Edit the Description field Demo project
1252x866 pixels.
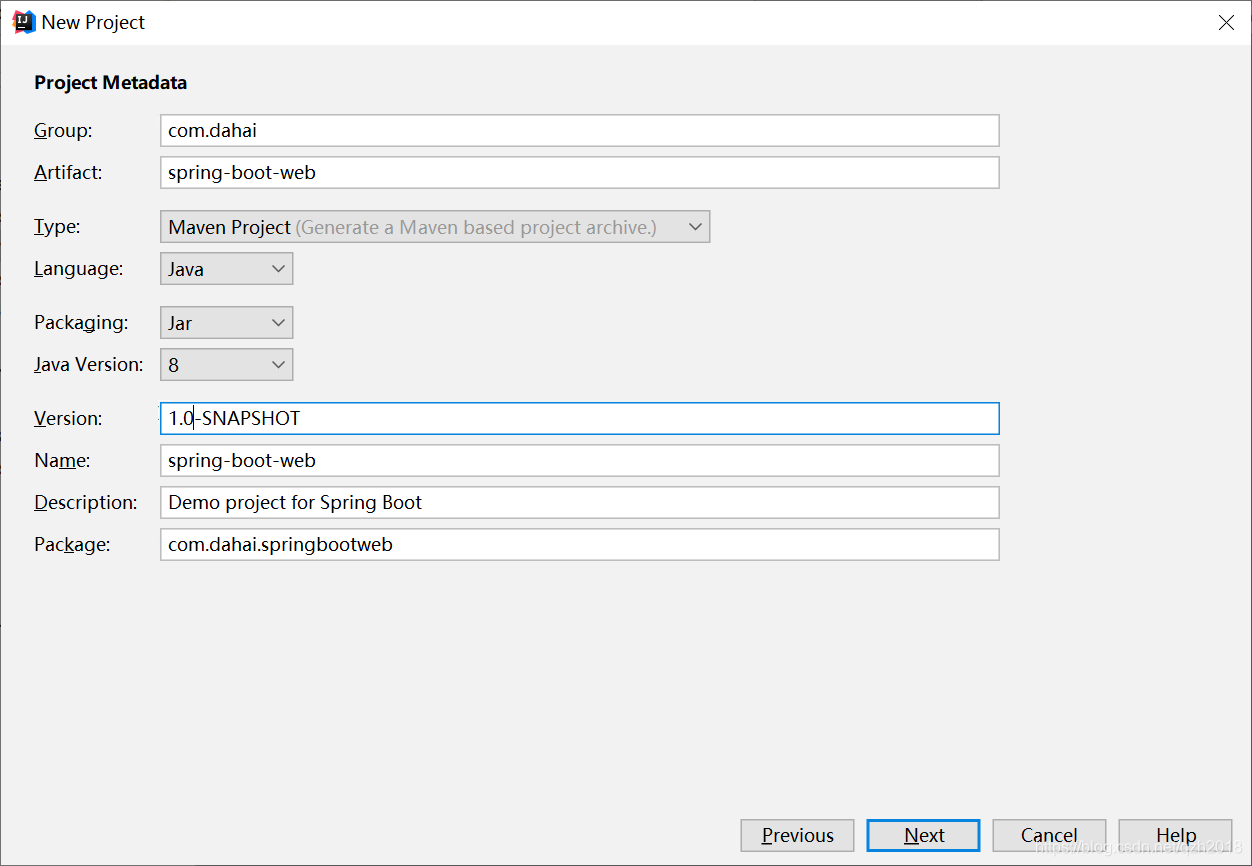coord(579,502)
